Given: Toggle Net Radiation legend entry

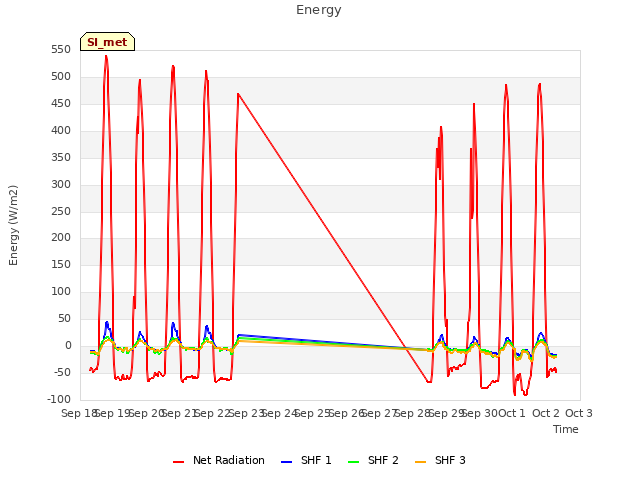Looking at the screenshot, I should [x=219, y=460].
